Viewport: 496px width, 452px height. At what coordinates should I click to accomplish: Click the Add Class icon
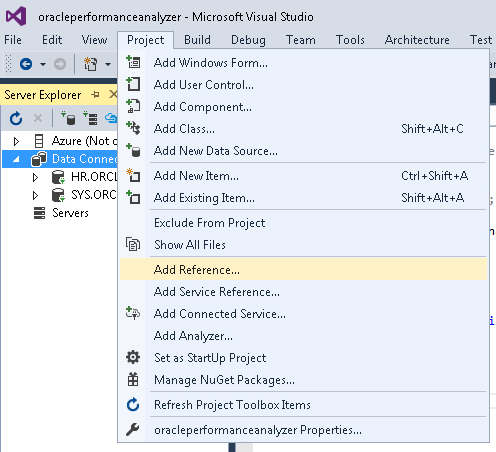tap(133, 128)
